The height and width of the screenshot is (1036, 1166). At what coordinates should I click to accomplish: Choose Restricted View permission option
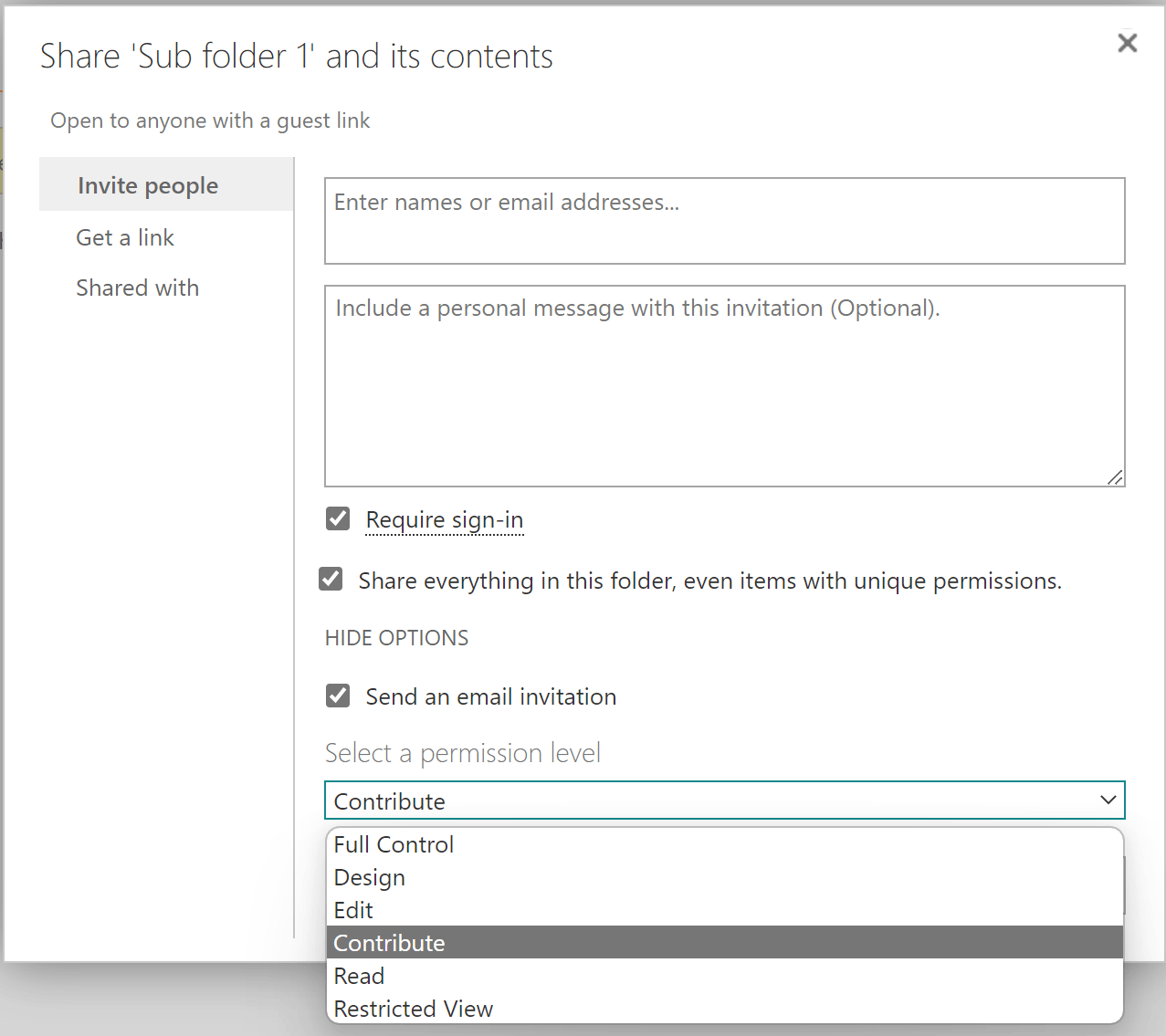[725, 1009]
